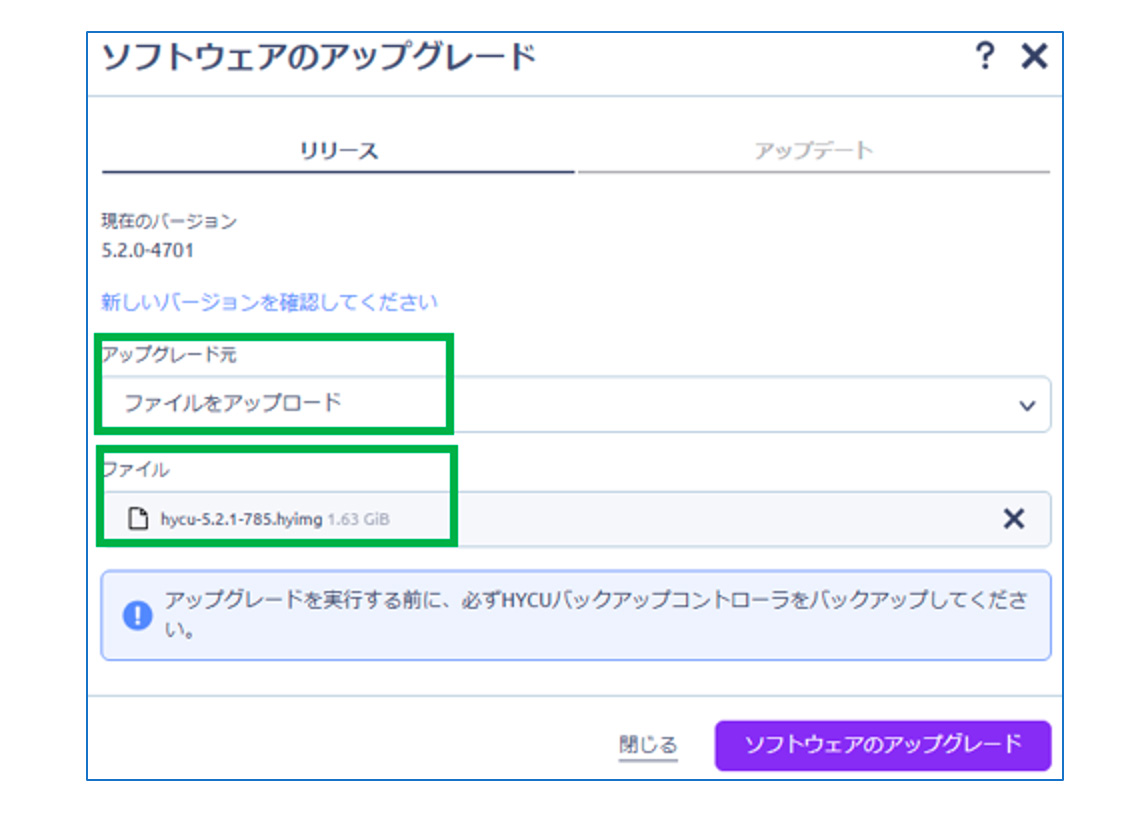1148x830 pixels.
Task: Click the ファイル field label
Action: 136,469
